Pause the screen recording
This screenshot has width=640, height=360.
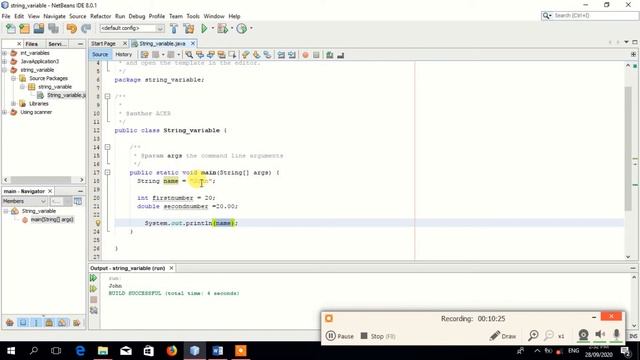pos(340,336)
